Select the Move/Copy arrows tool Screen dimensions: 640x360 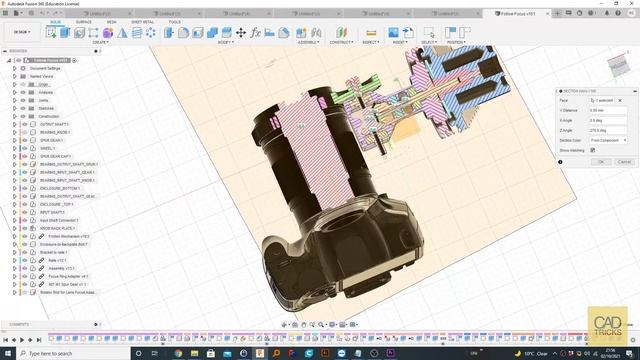click(x=241, y=32)
